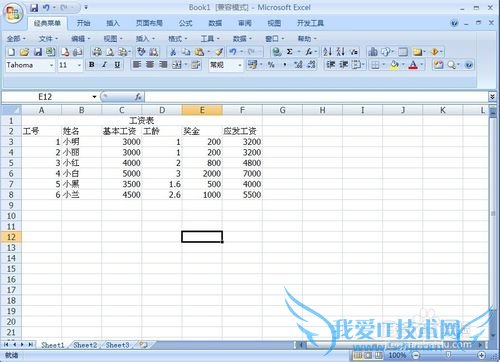Click the Insert Worksheet tab icon

click(143, 345)
